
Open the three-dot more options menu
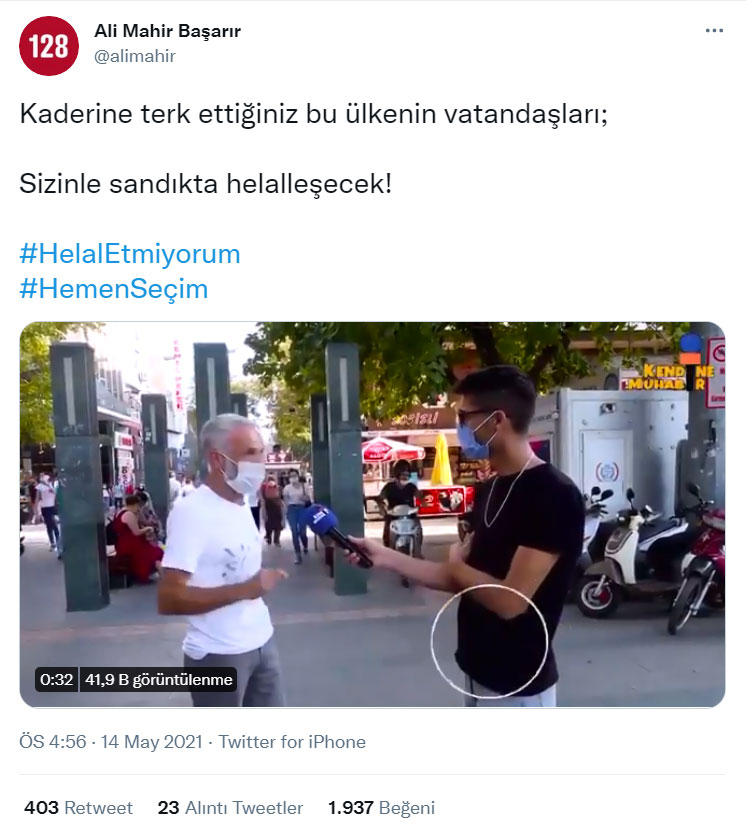point(714,31)
